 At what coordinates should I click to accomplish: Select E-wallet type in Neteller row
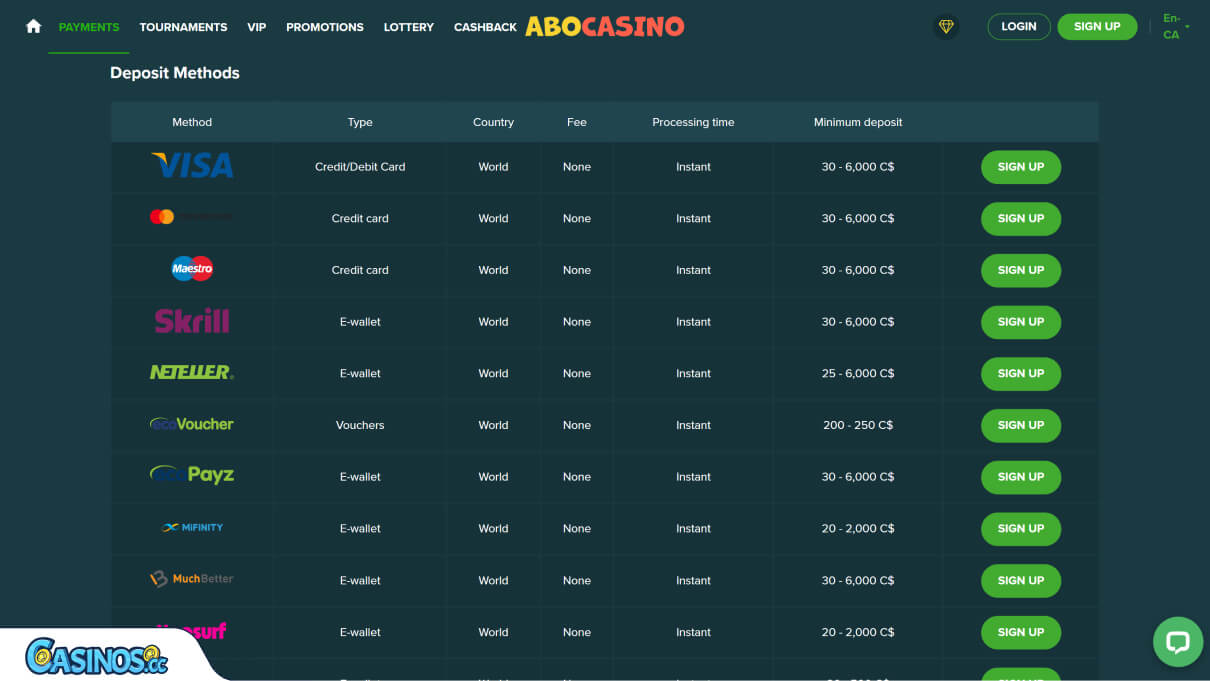tap(360, 373)
